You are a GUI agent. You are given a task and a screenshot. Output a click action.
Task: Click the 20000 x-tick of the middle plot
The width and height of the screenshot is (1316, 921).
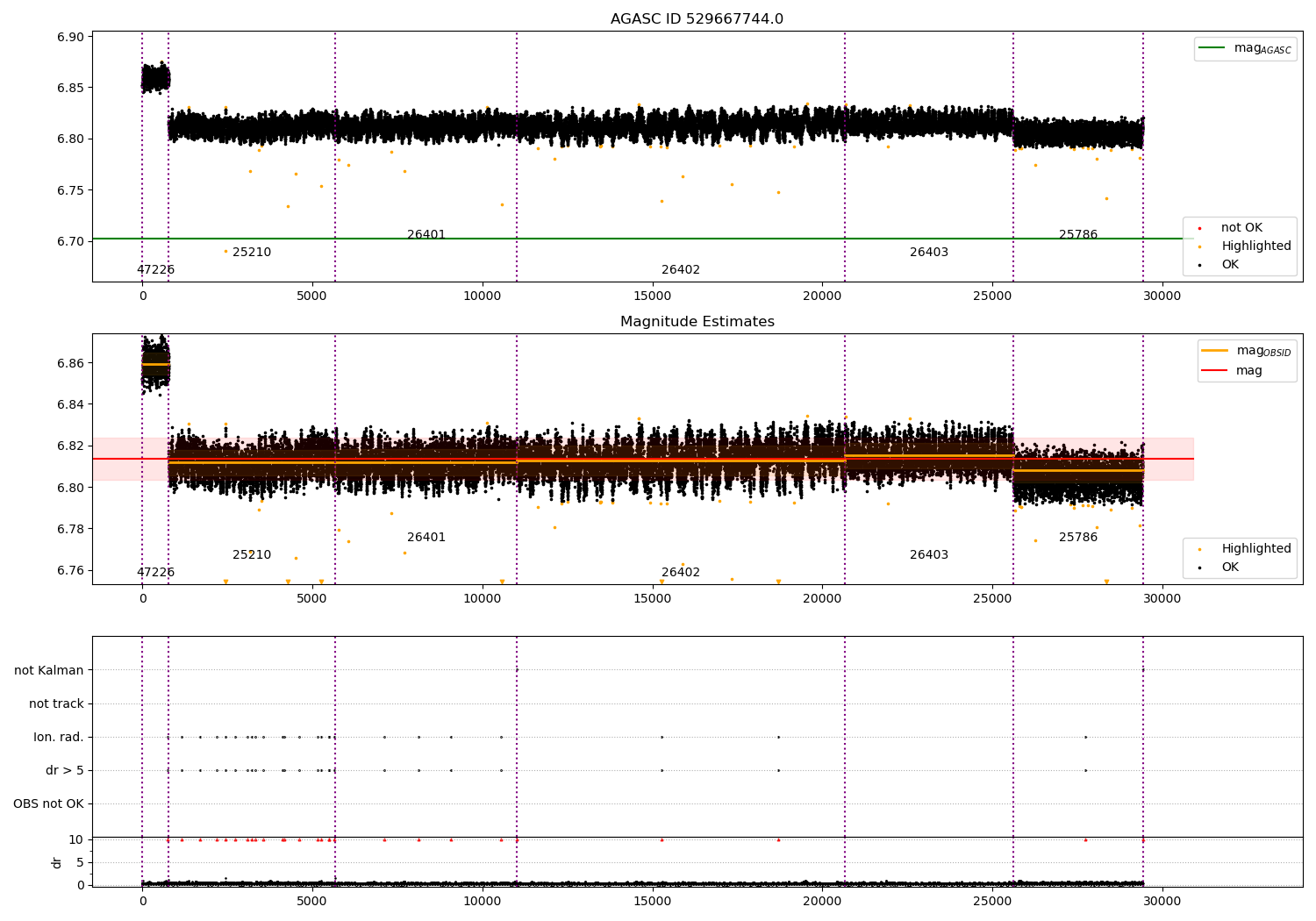click(x=822, y=599)
